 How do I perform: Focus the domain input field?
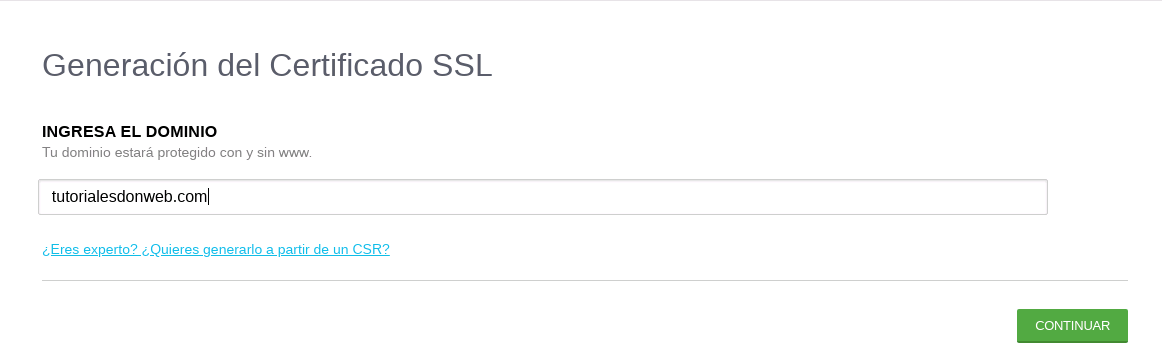click(x=542, y=197)
